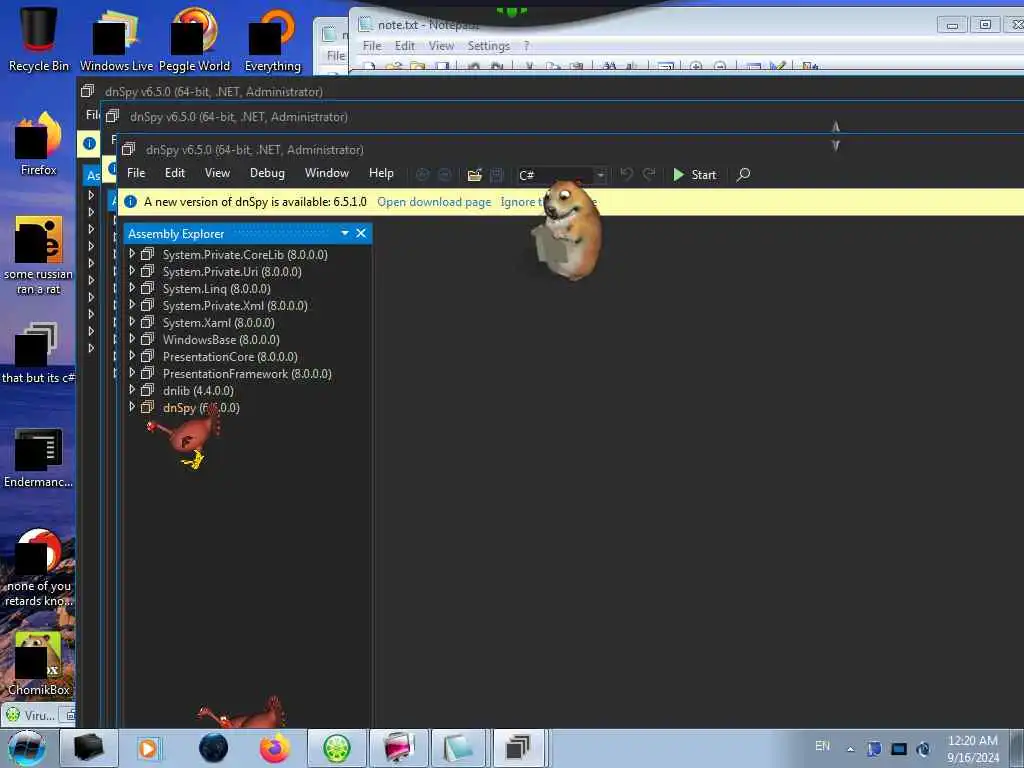Open the File menu in front dnSpy window
The image size is (1024, 768).
pyautogui.click(x=136, y=173)
